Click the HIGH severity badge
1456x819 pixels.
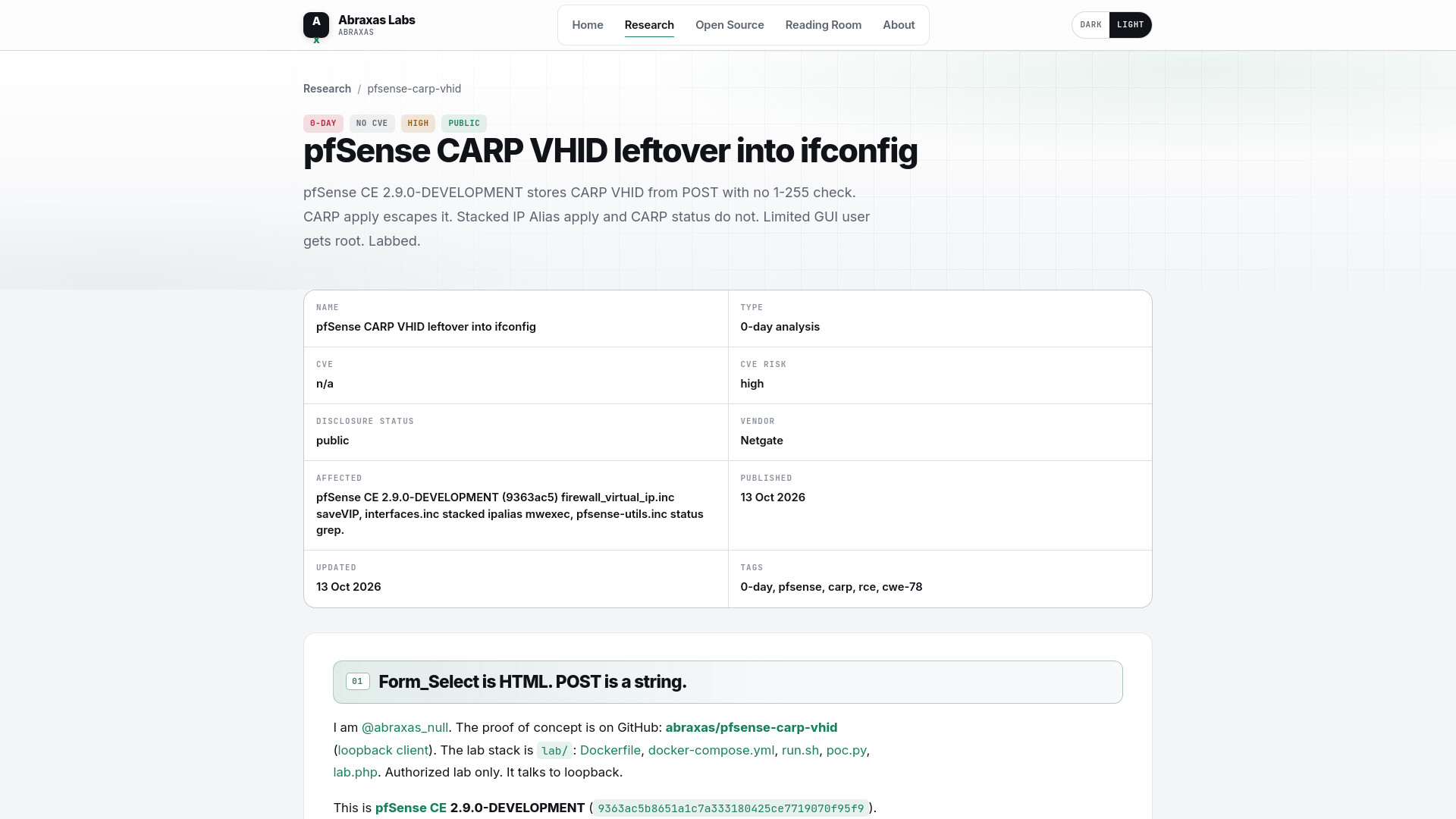point(418,124)
